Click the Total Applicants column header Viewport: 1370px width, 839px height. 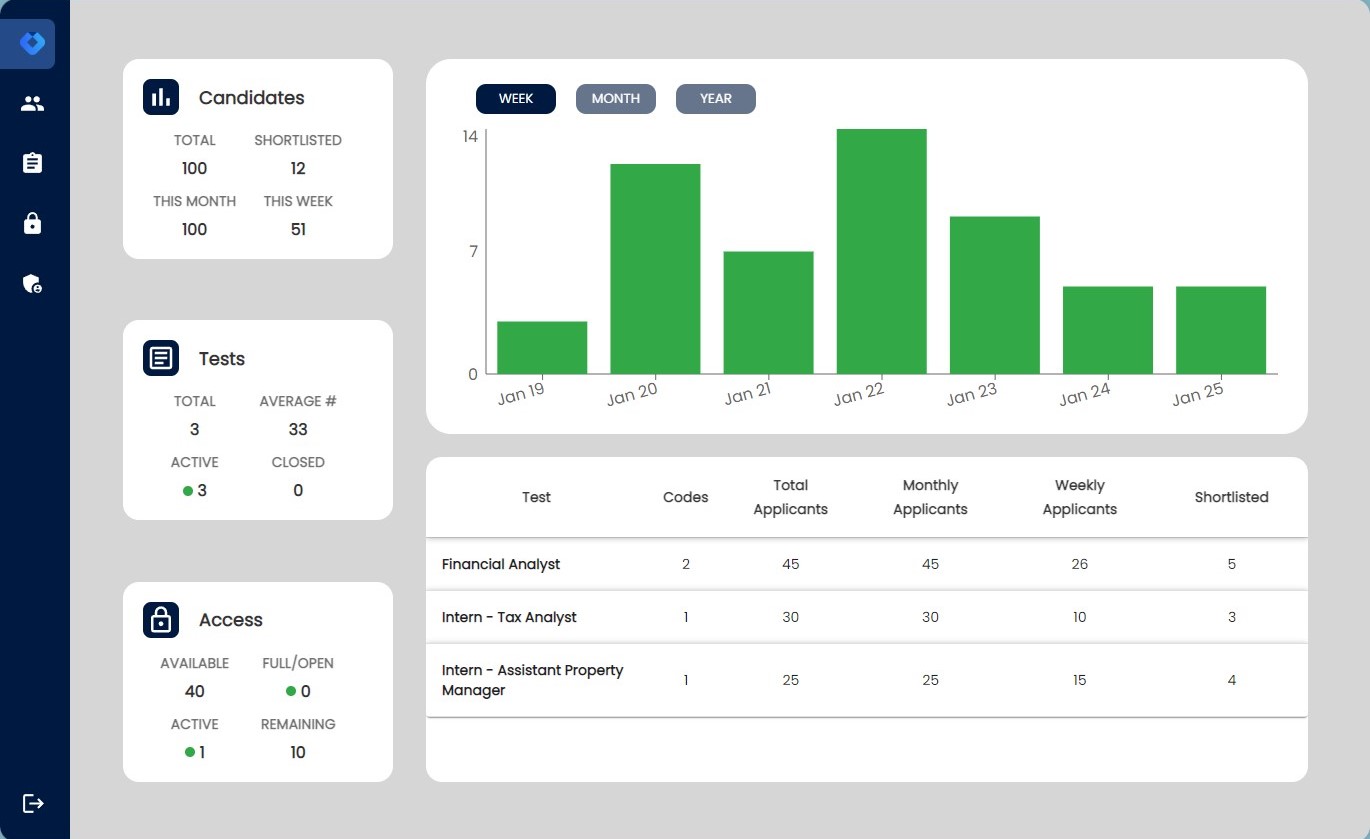tap(790, 497)
